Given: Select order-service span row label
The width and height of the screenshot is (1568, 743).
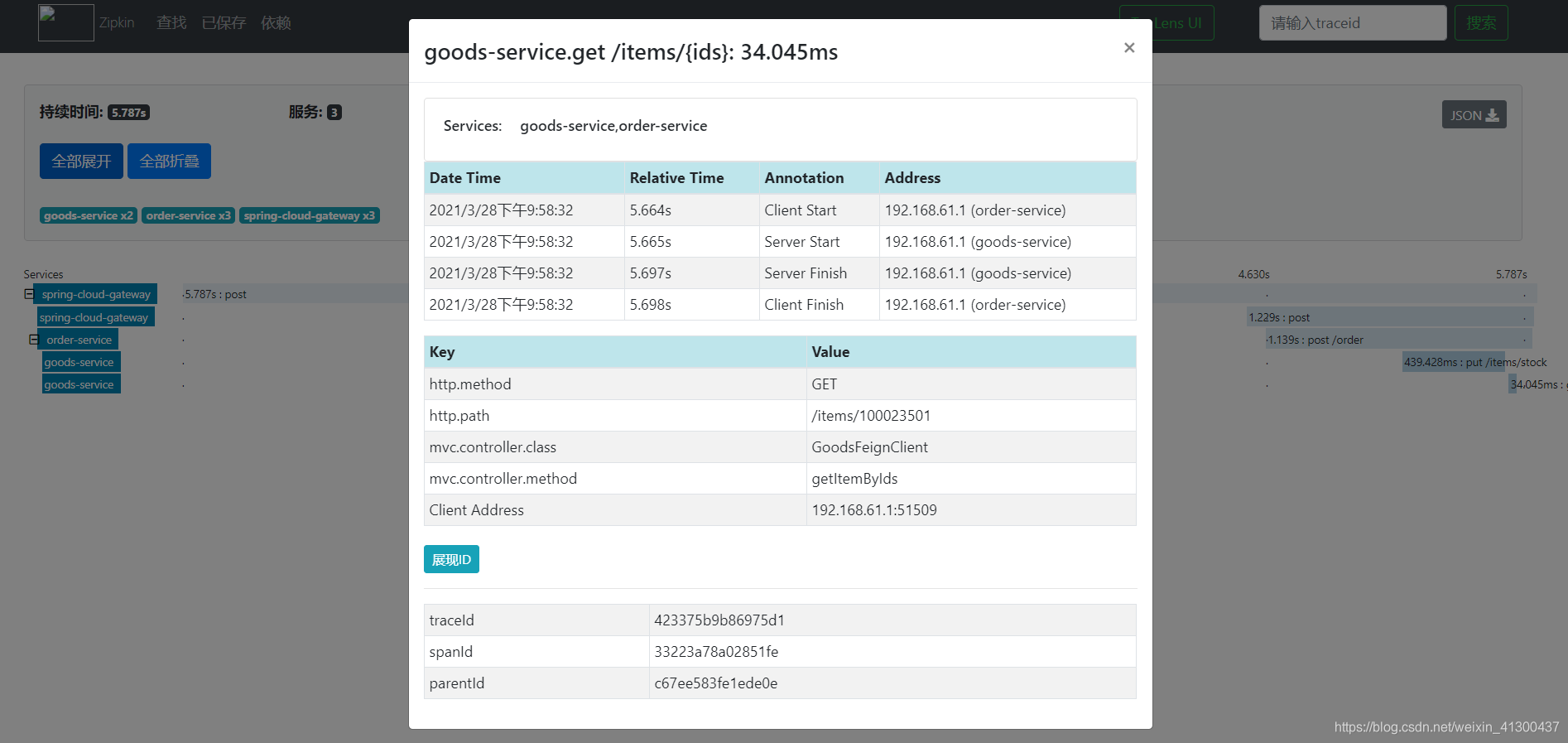Looking at the screenshot, I should [x=79, y=340].
